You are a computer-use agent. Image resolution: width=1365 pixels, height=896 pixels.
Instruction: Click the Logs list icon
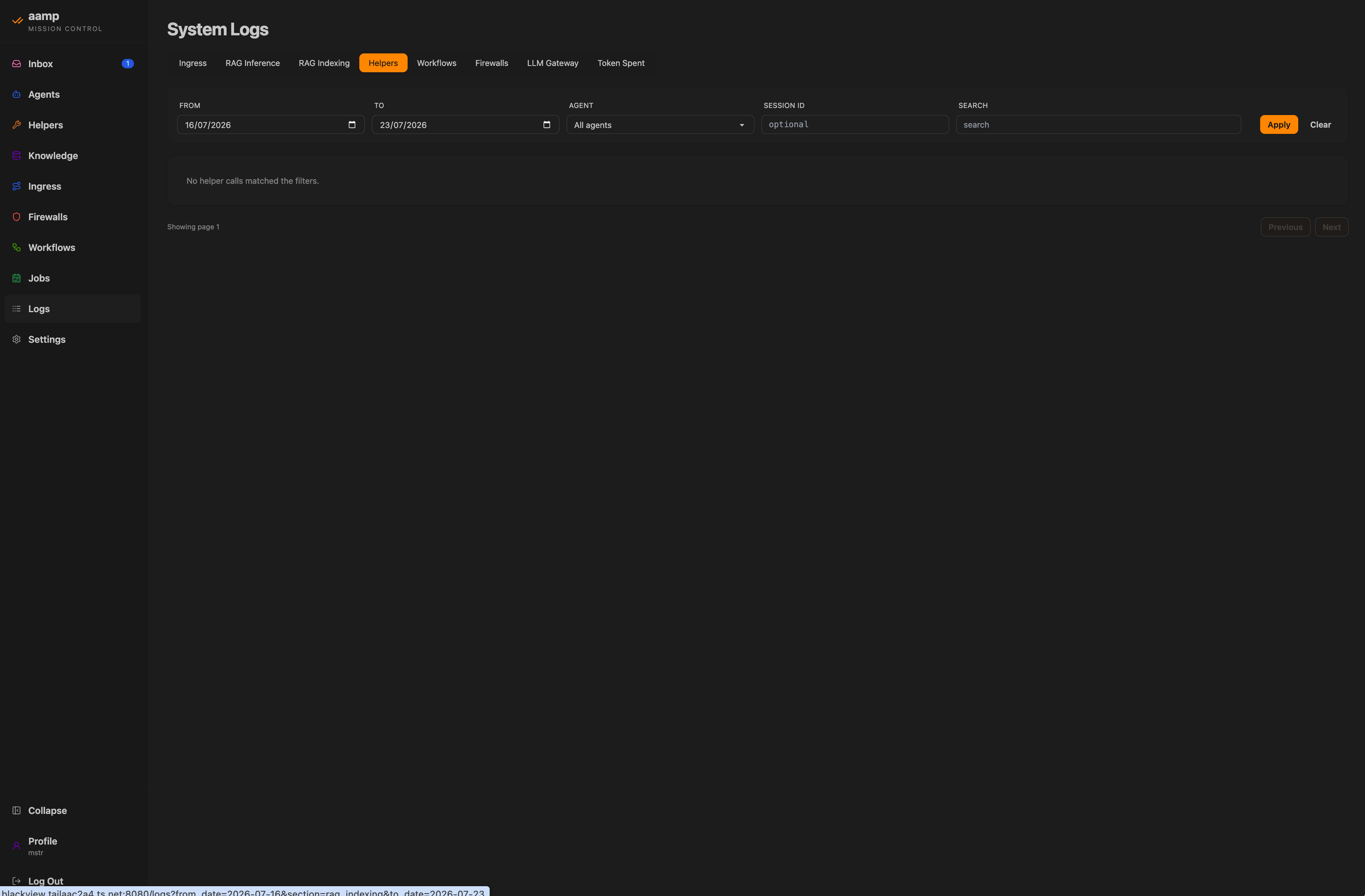click(x=16, y=309)
